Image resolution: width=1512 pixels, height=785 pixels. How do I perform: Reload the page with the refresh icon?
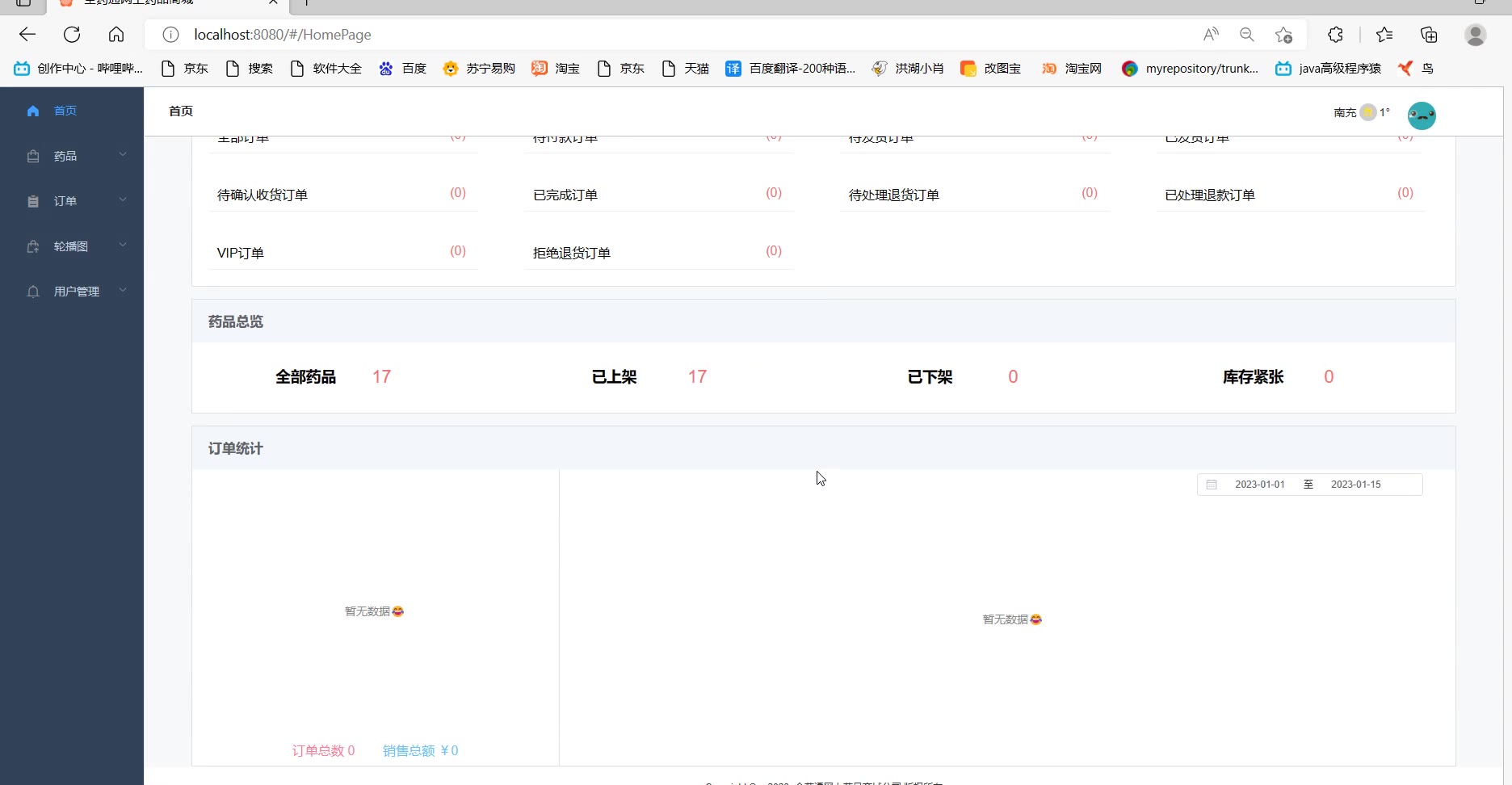[72, 34]
